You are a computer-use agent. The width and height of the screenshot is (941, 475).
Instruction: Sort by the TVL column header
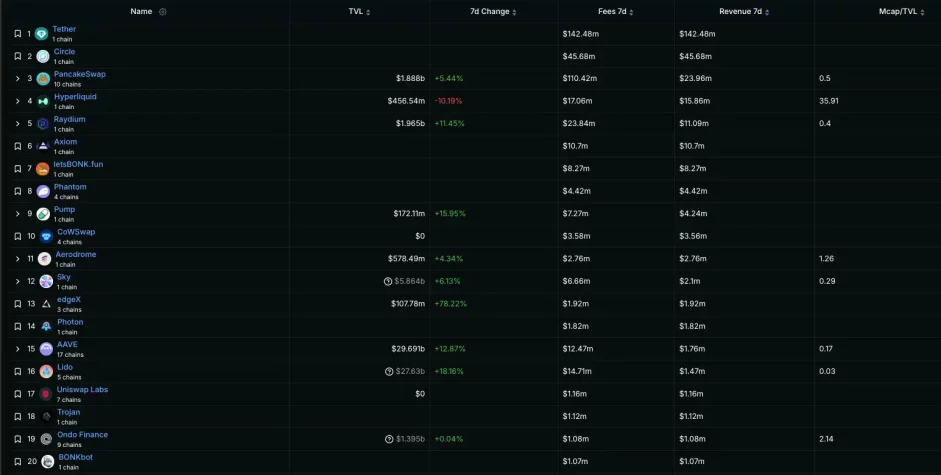coord(358,12)
